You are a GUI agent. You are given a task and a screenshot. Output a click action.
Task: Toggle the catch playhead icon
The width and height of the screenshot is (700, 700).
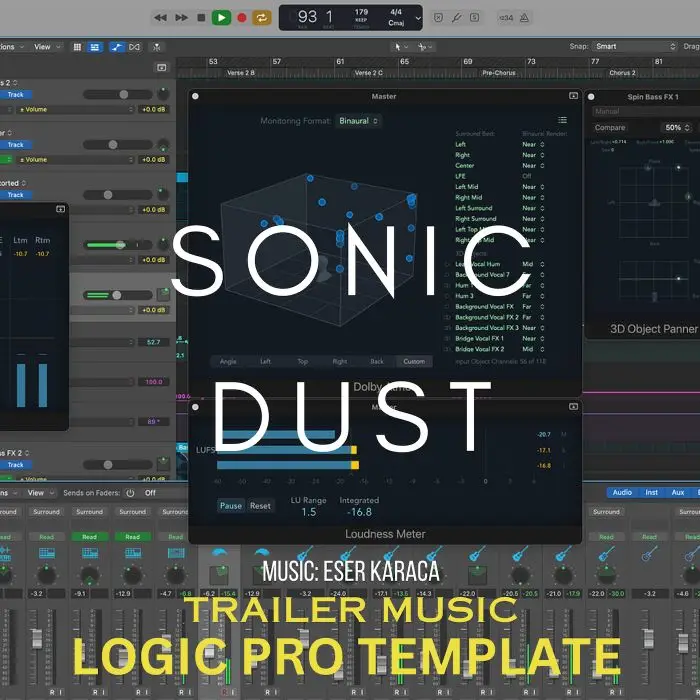tap(156, 47)
